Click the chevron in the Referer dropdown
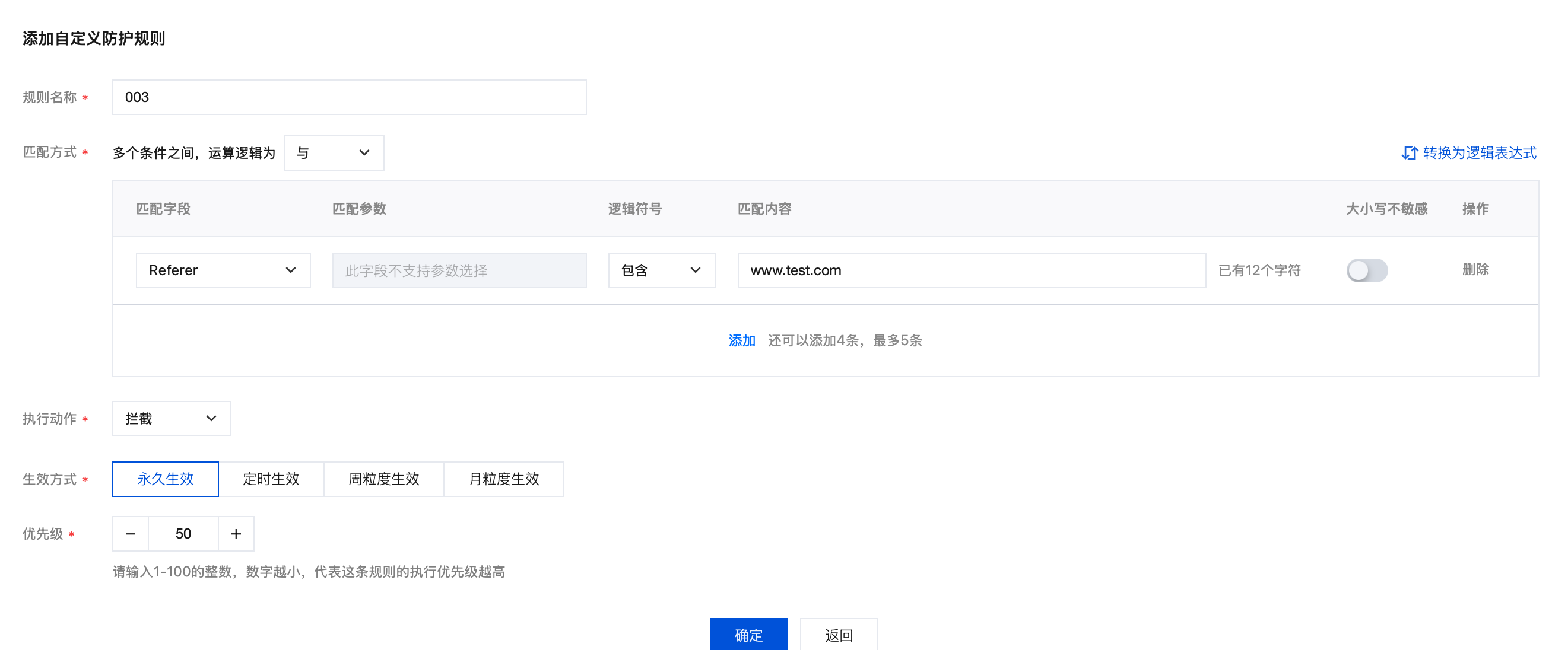The image size is (1568, 650). coord(291,270)
